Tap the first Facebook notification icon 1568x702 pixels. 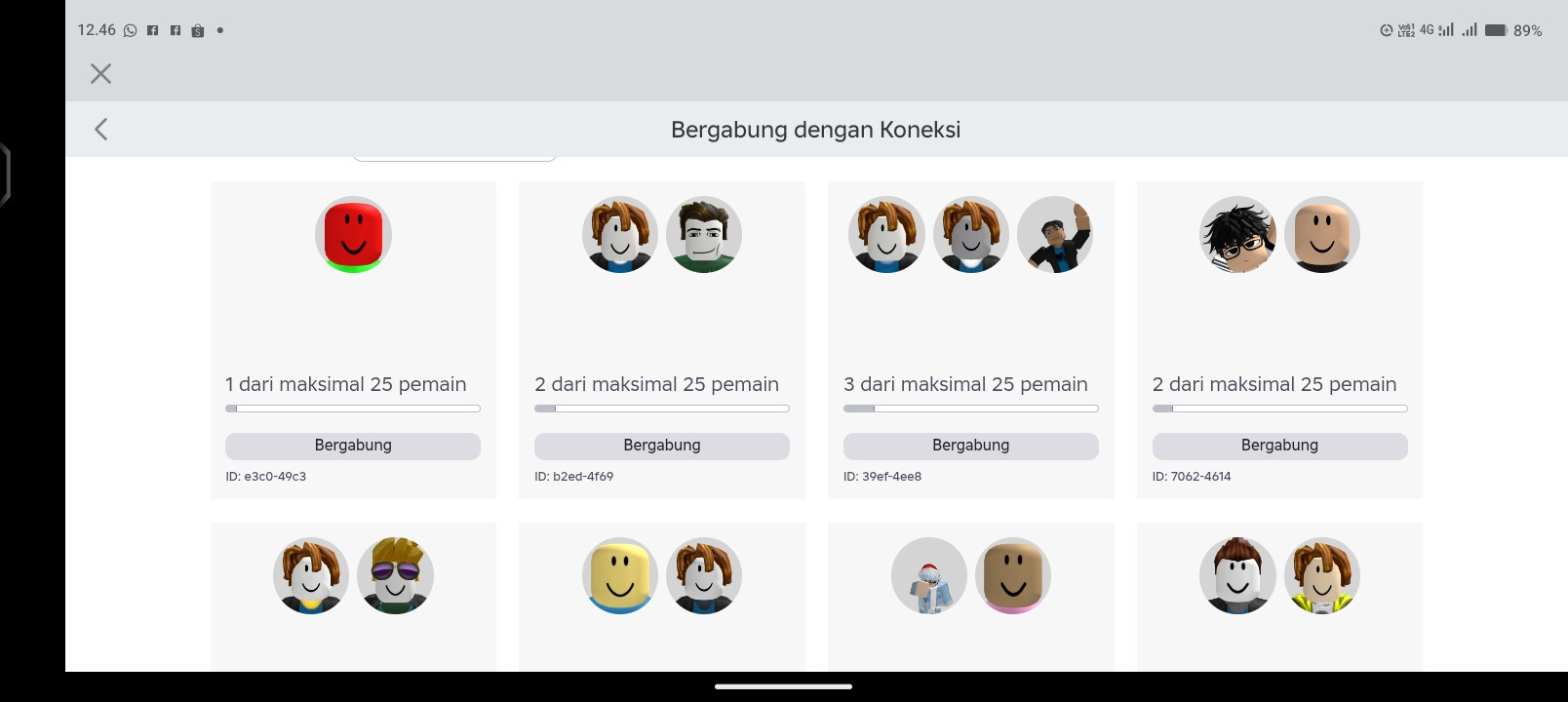153,30
